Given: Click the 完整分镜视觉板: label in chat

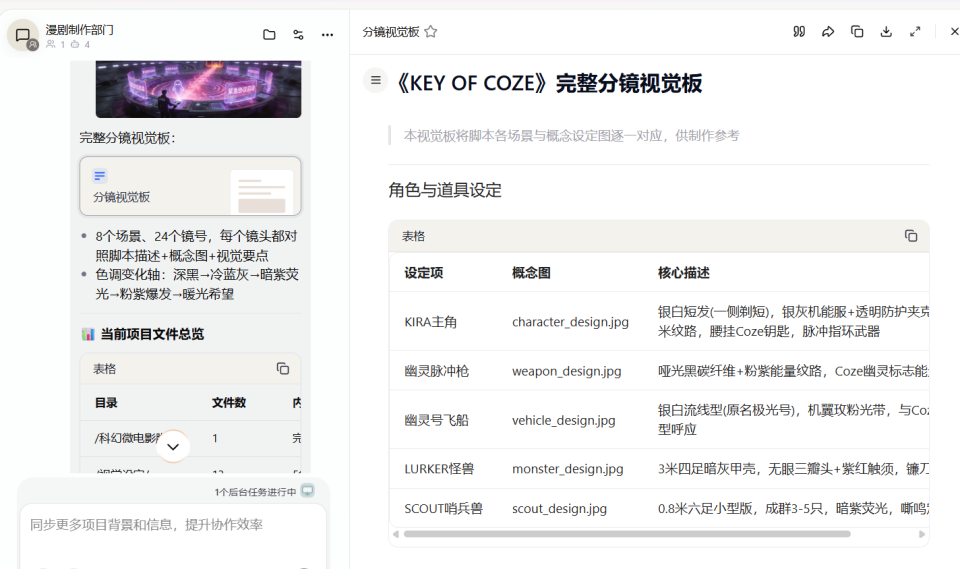Looking at the screenshot, I should coord(127,138).
